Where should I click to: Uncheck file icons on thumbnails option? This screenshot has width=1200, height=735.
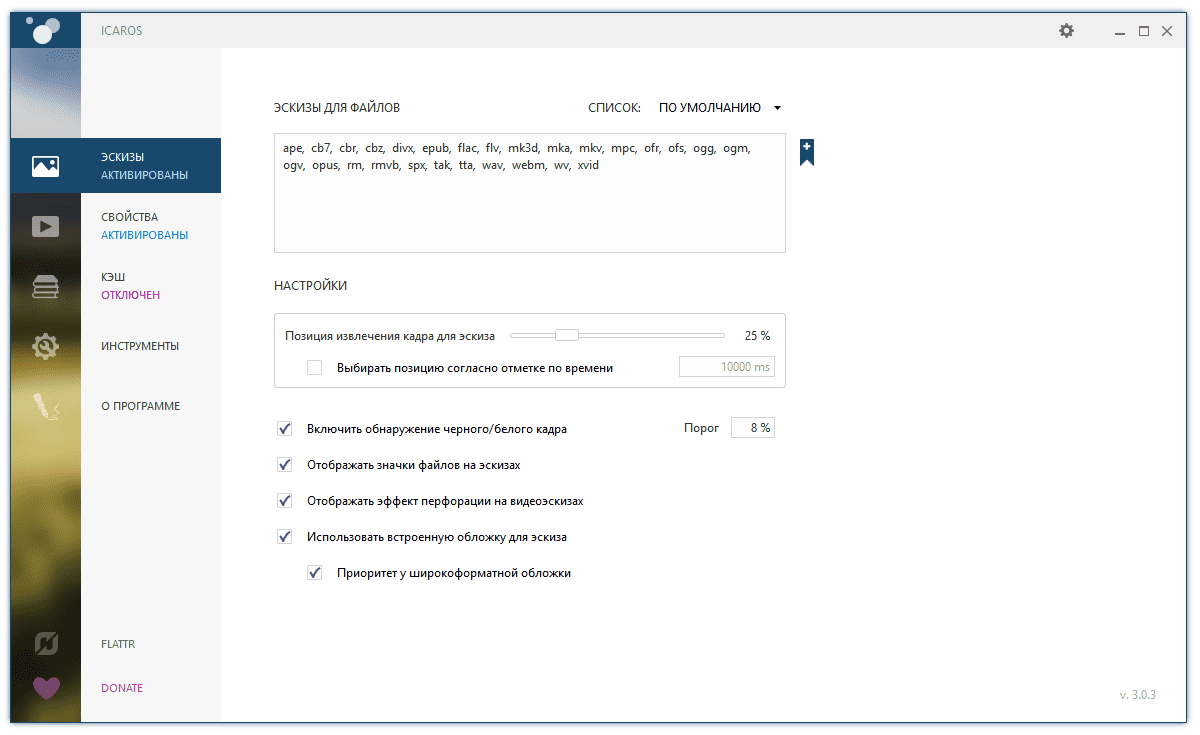[285, 465]
